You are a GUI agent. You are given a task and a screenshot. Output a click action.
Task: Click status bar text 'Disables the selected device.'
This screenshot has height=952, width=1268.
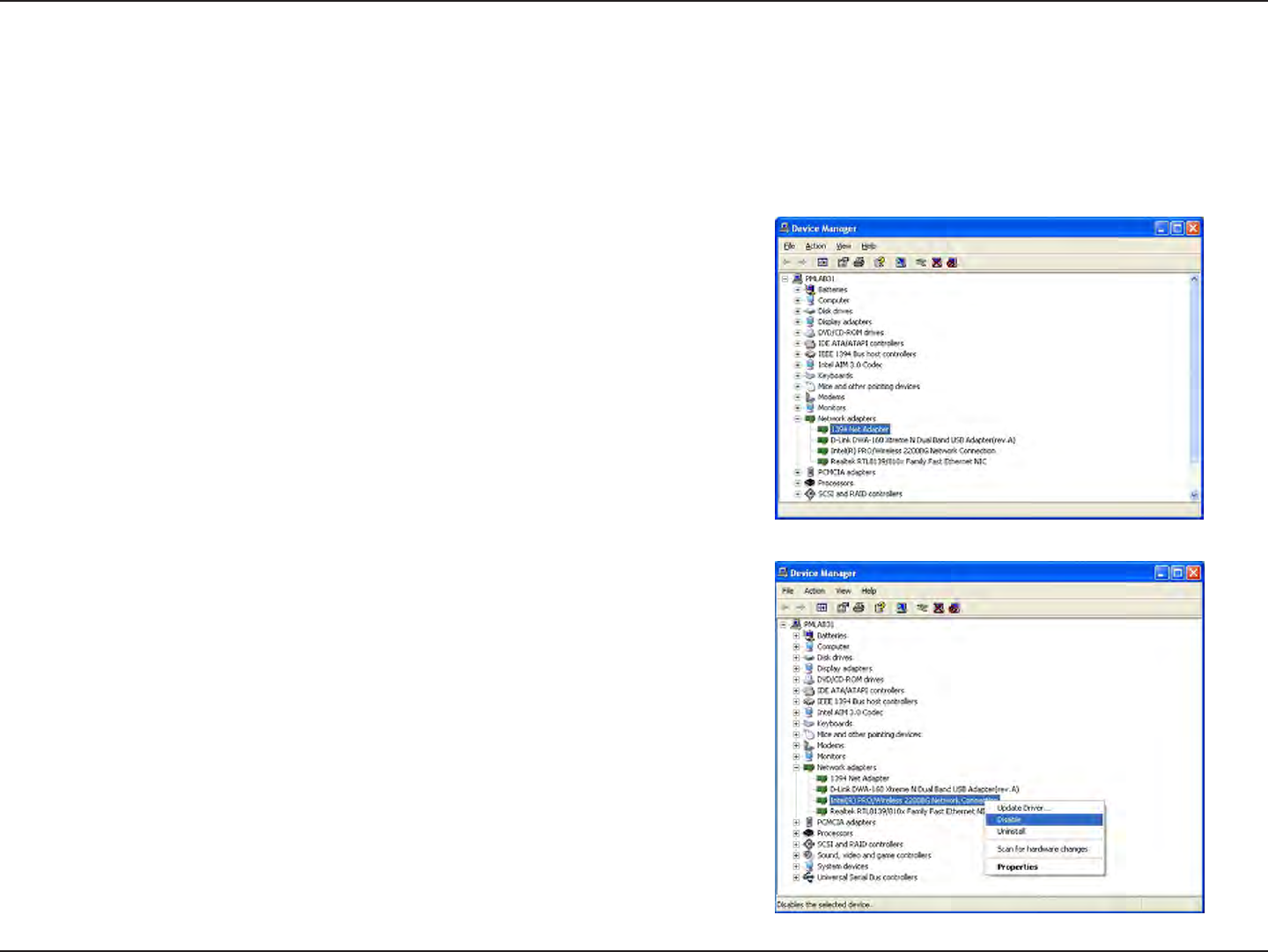(x=824, y=904)
